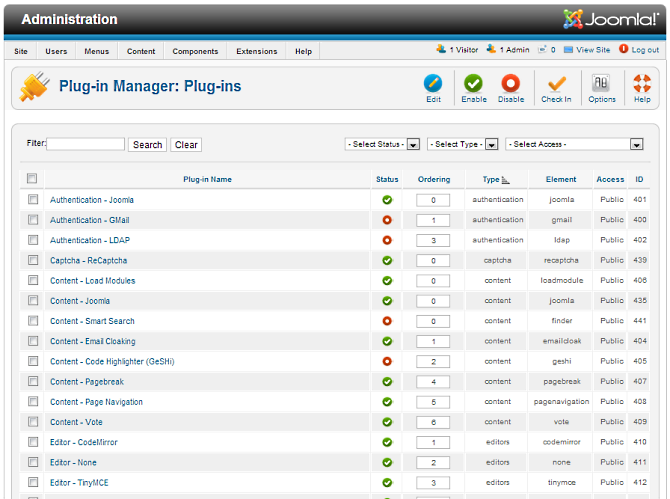Sort by the Status column header

tap(387, 179)
